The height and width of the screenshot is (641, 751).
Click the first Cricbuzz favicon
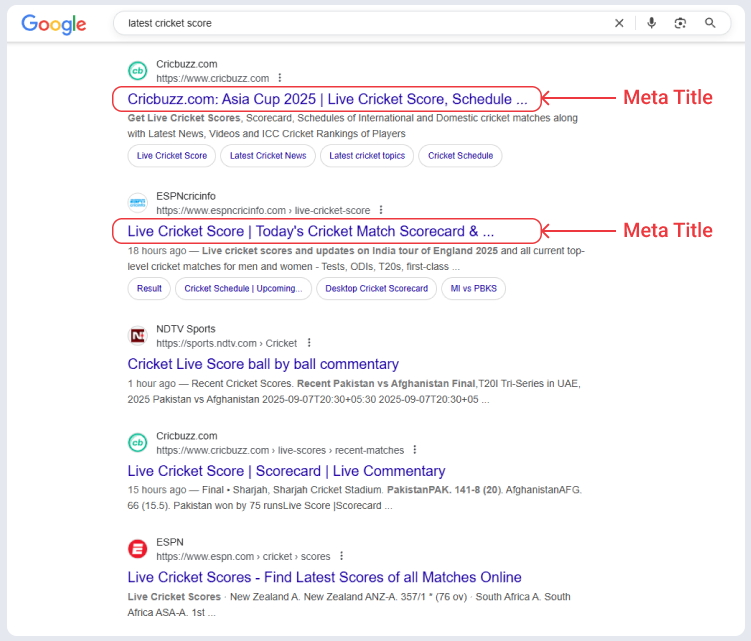click(x=137, y=71)
